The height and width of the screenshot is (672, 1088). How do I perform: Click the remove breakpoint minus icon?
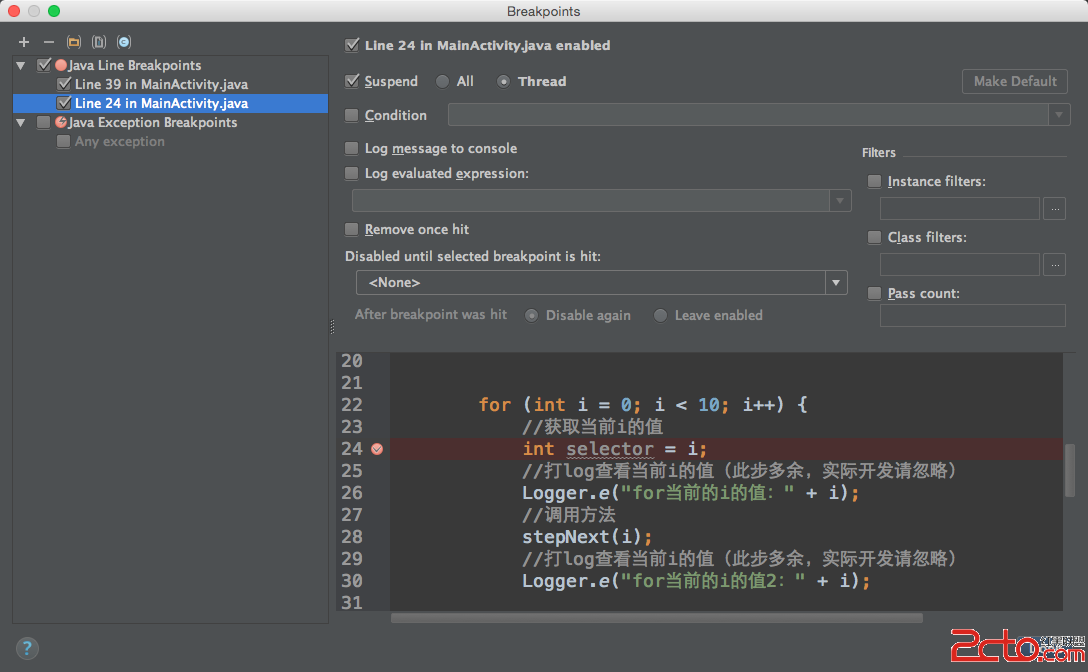(49, 42)
